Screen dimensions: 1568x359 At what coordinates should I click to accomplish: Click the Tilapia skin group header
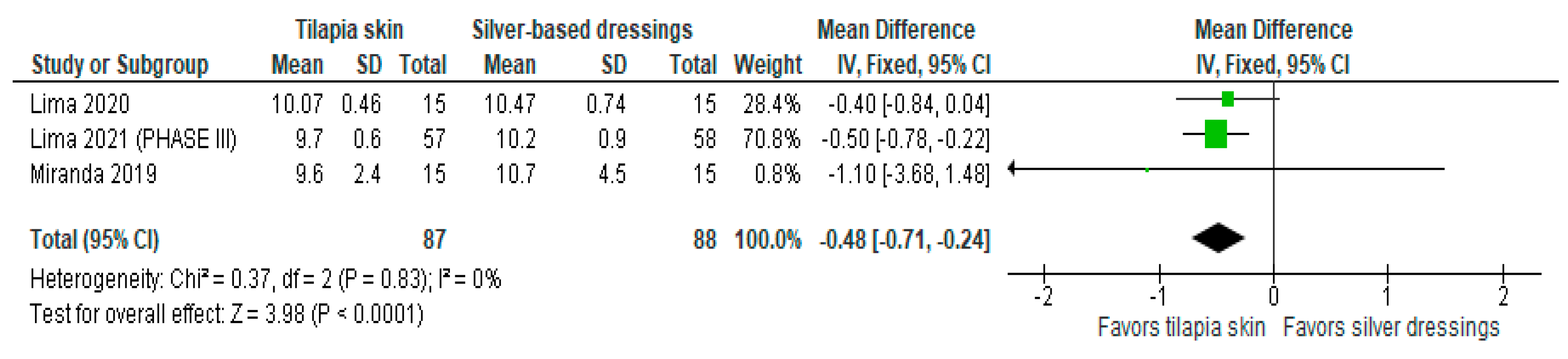349,30
